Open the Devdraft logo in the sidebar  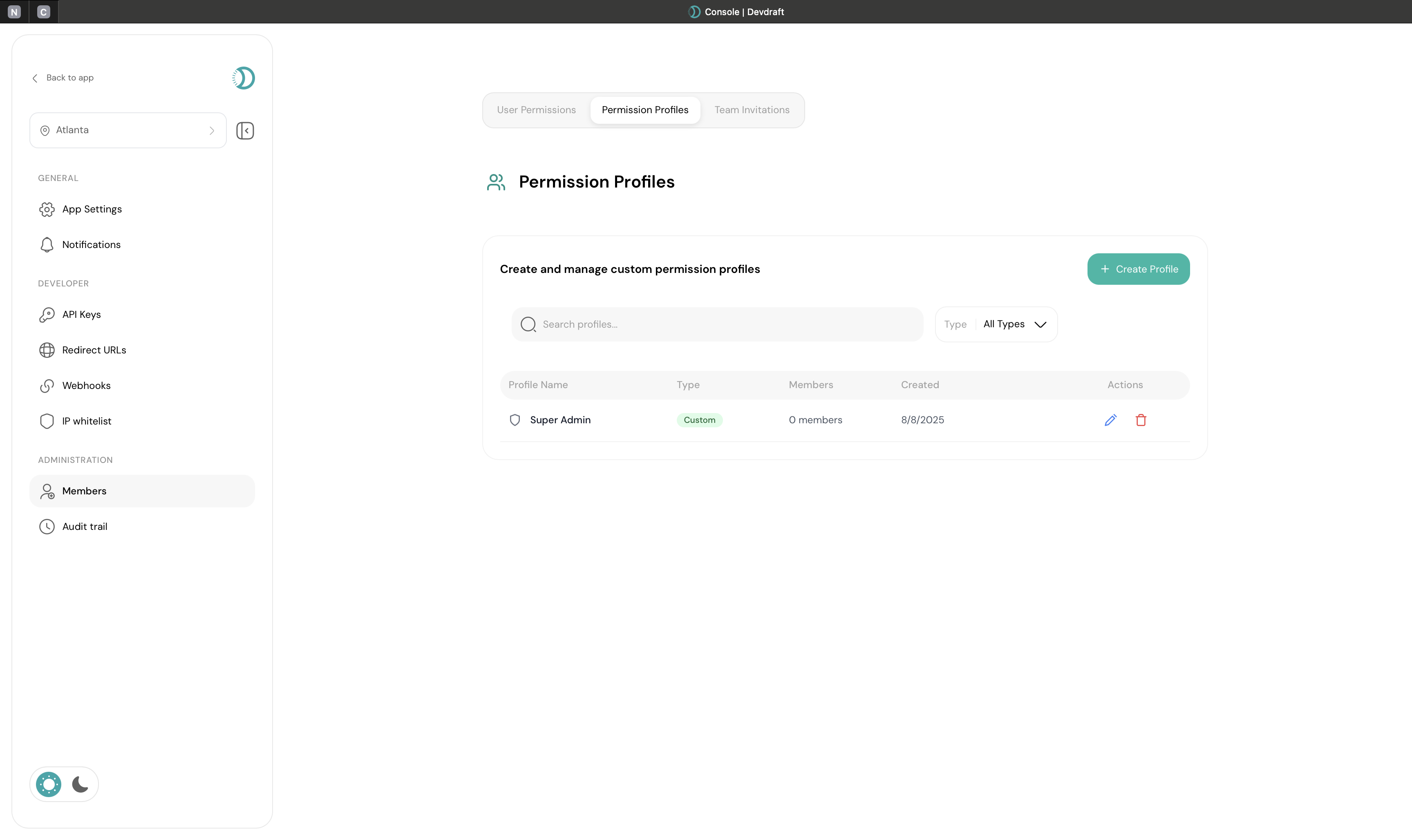243,78
